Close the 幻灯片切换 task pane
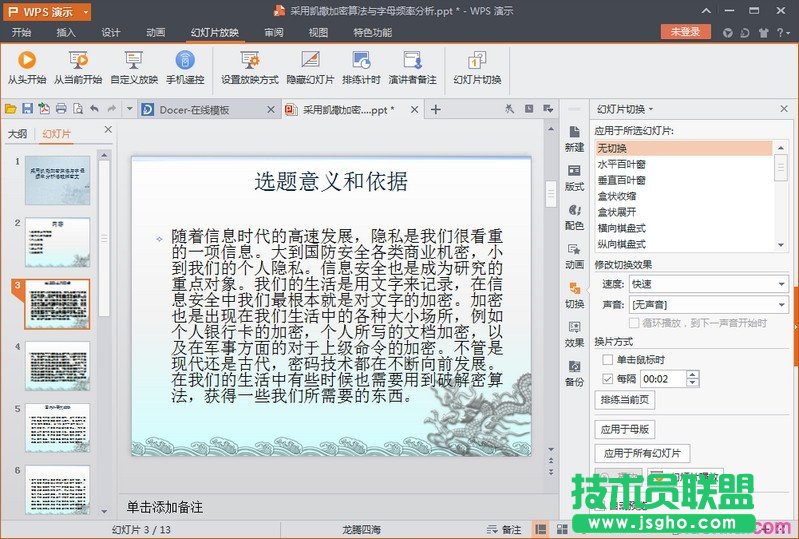This screenshot has height=539, width=799. pyautogui.click(x=784, y=109)
